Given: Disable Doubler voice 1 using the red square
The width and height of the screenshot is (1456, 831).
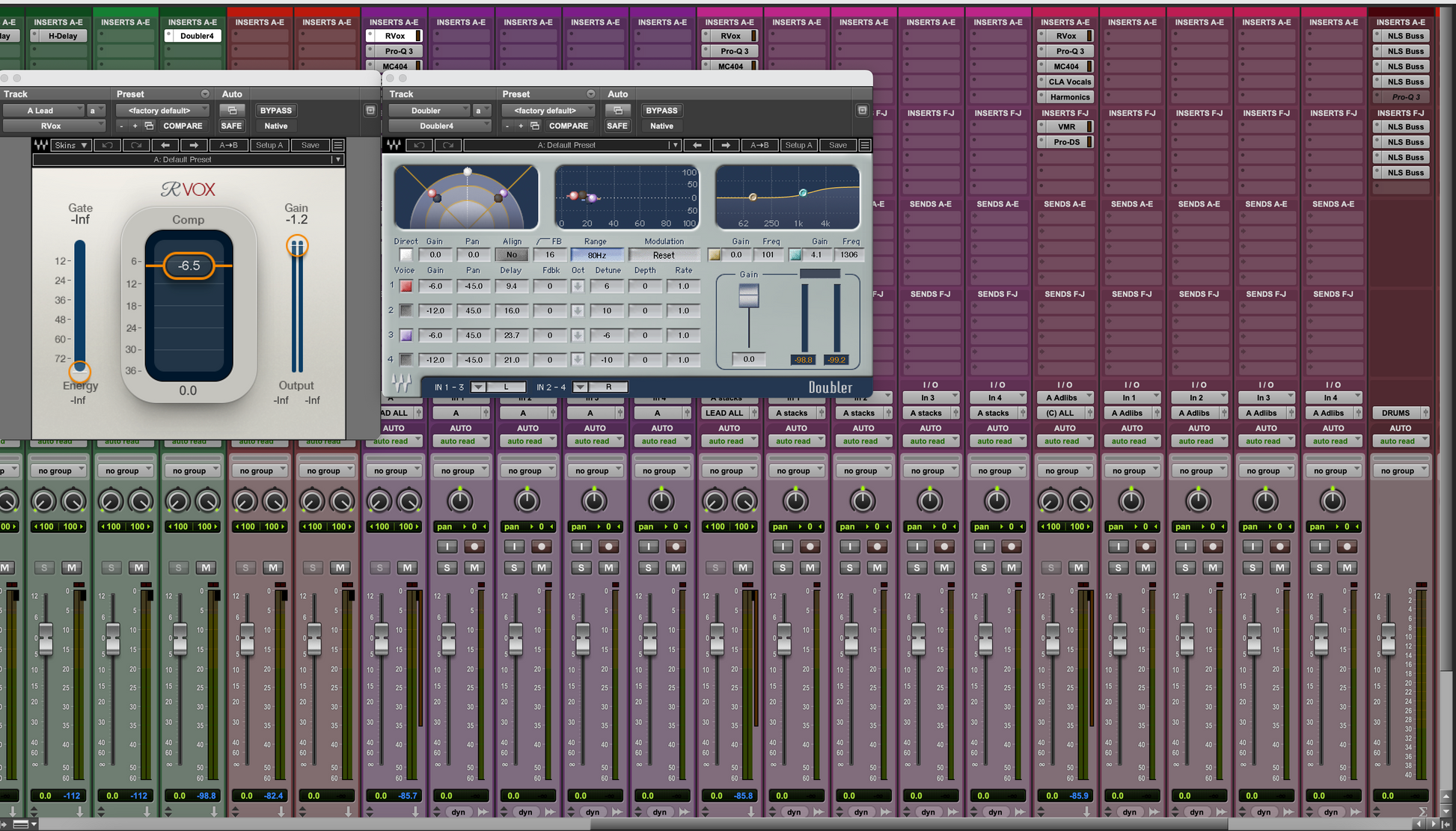Looking at the screenshot, I should pyautogui.click(x=406, y=286).
